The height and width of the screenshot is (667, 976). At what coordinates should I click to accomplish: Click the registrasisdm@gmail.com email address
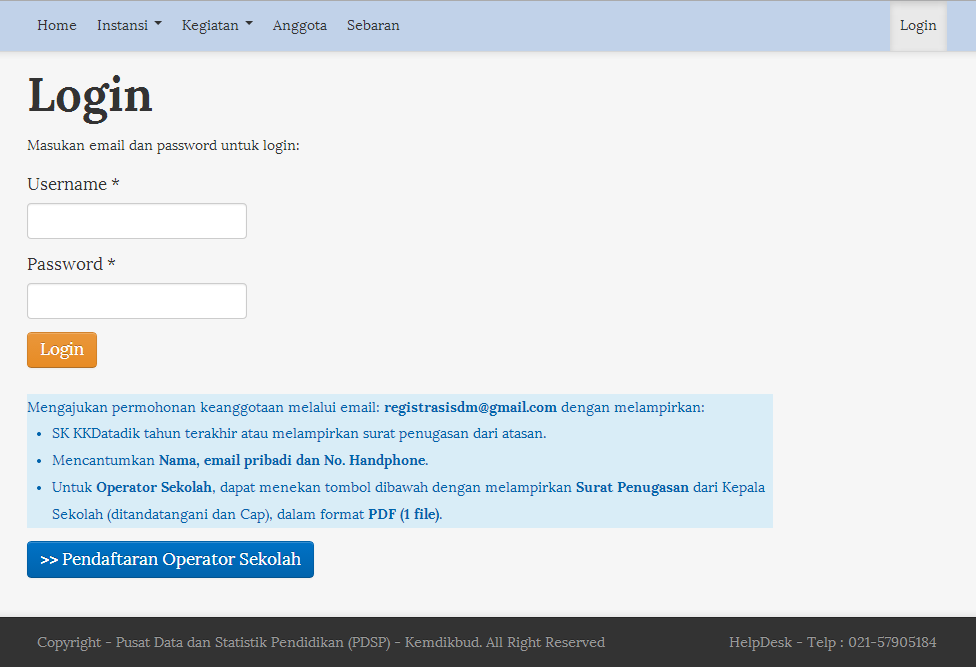470,407
